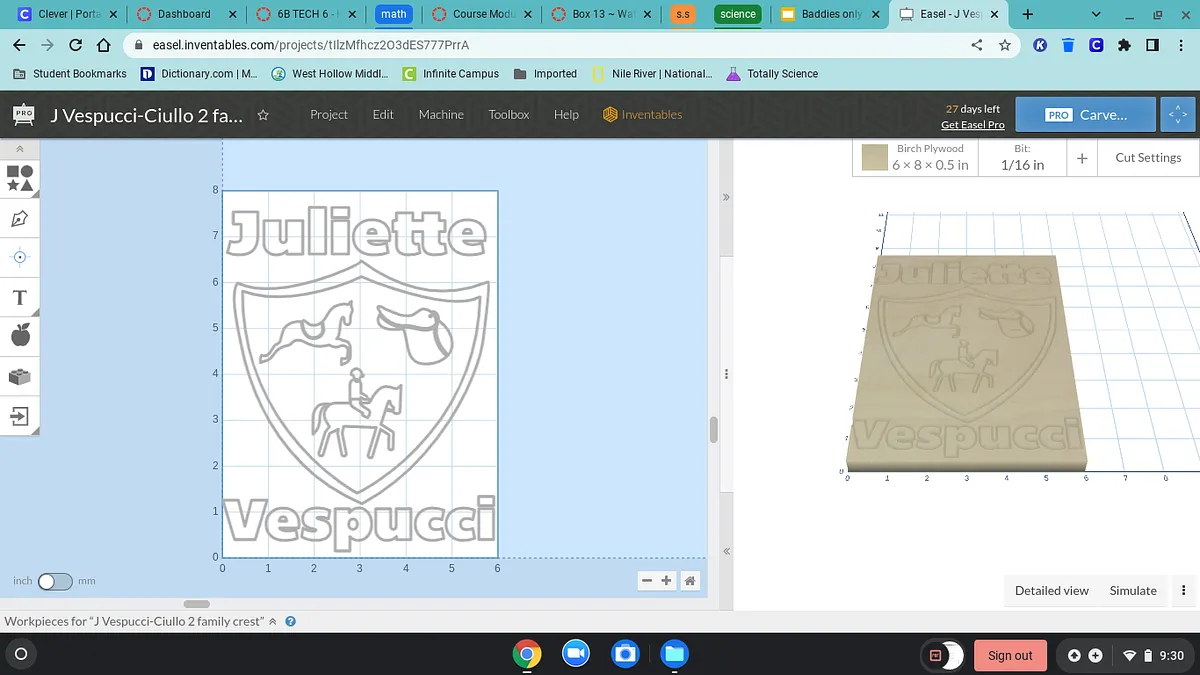
Task: Open the three-dot preview options menu
Action: tap(1183, 591)
